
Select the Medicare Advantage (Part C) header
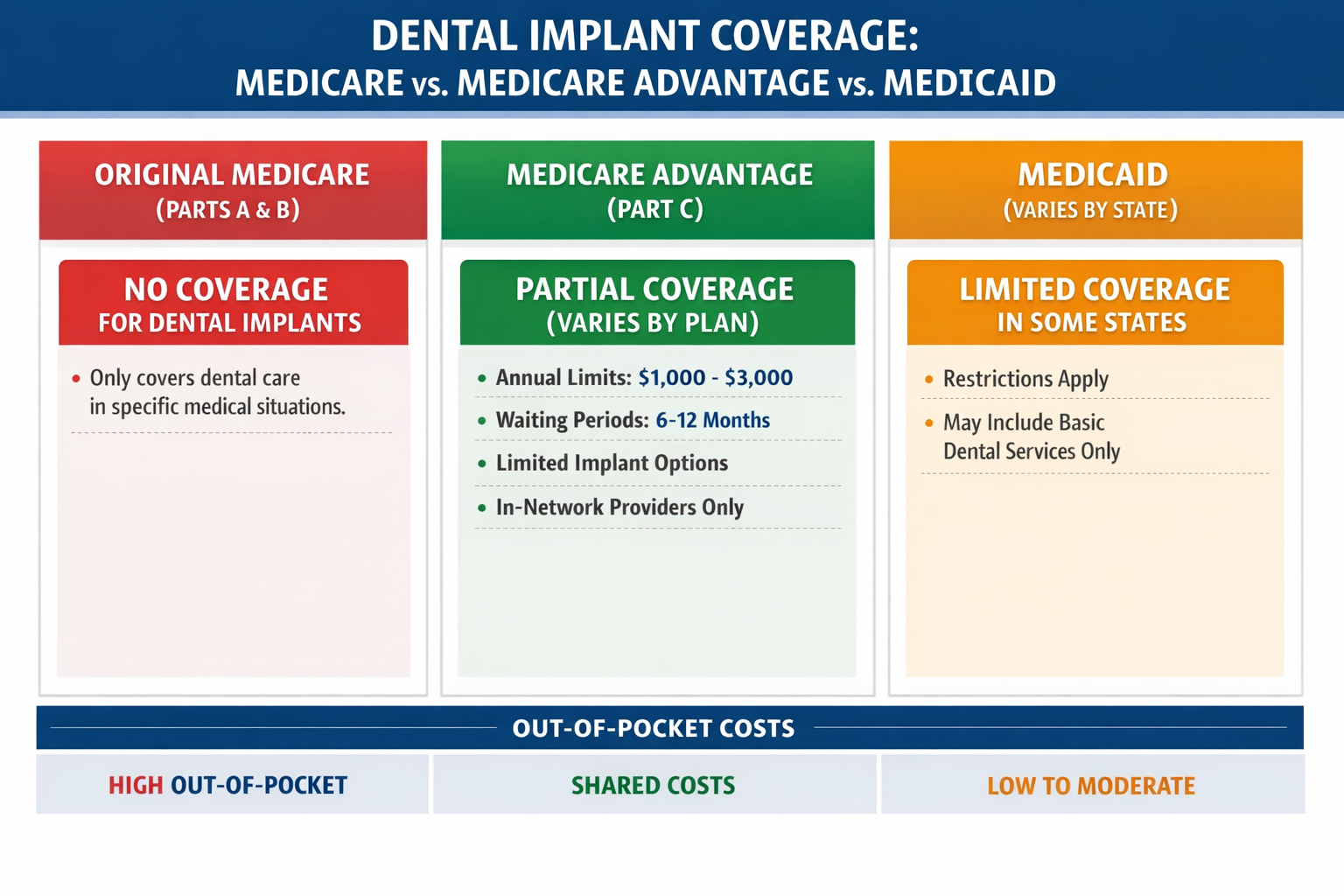point(658,190)
